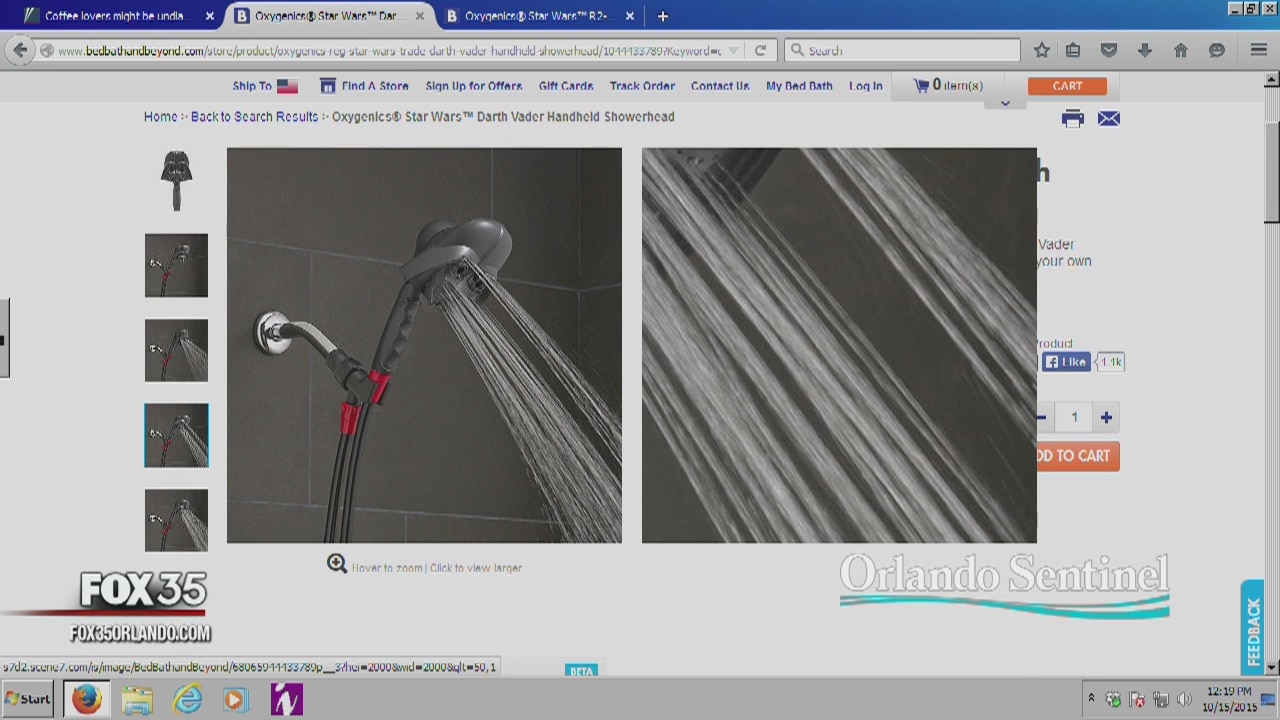Reload the page with the refresh icon
This screenshot has height=720, width=1280.
pyautogui.click(x=760, y=50)
